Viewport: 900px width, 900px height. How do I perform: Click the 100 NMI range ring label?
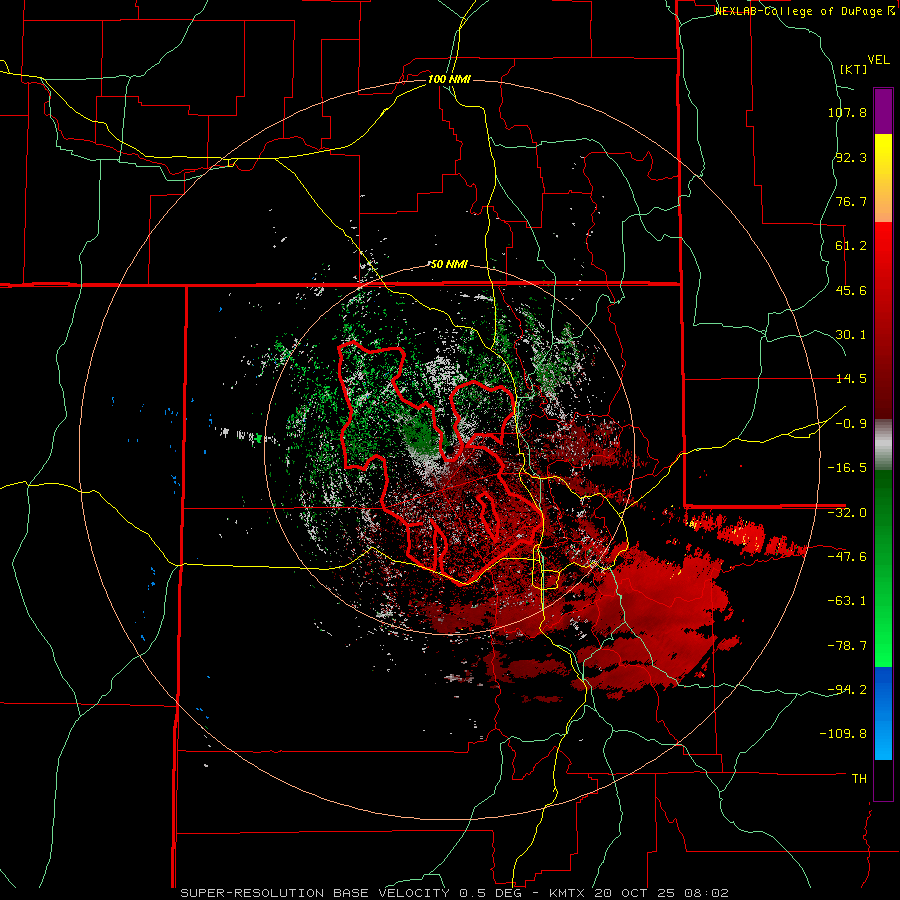tap(449, 79)
